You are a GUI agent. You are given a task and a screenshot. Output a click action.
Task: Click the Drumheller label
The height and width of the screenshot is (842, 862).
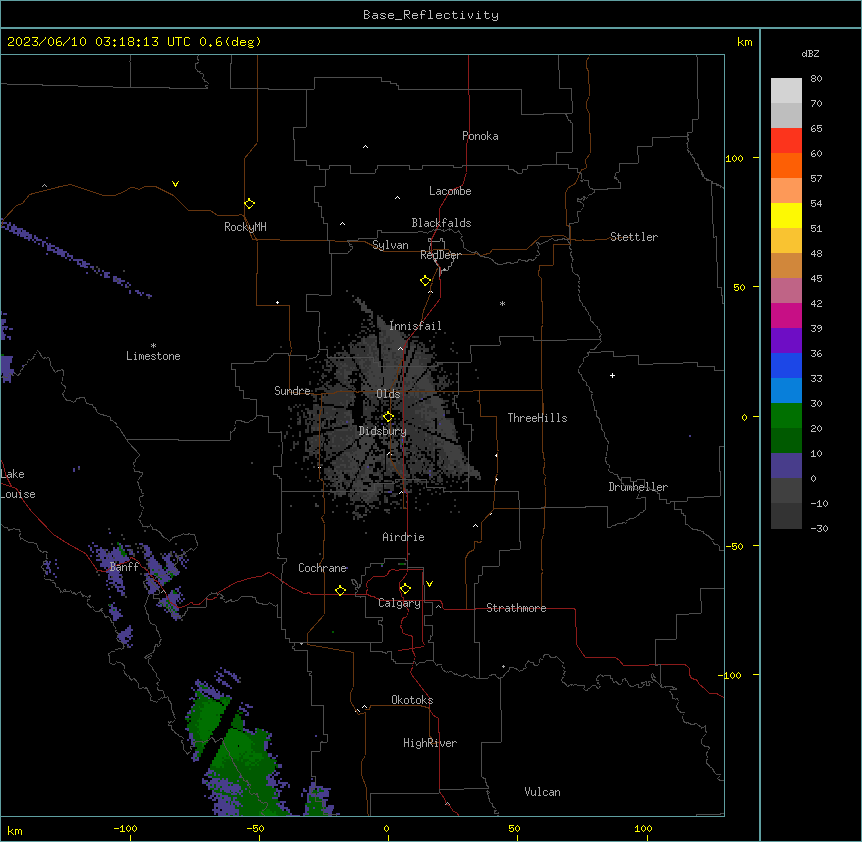[638, 487]
